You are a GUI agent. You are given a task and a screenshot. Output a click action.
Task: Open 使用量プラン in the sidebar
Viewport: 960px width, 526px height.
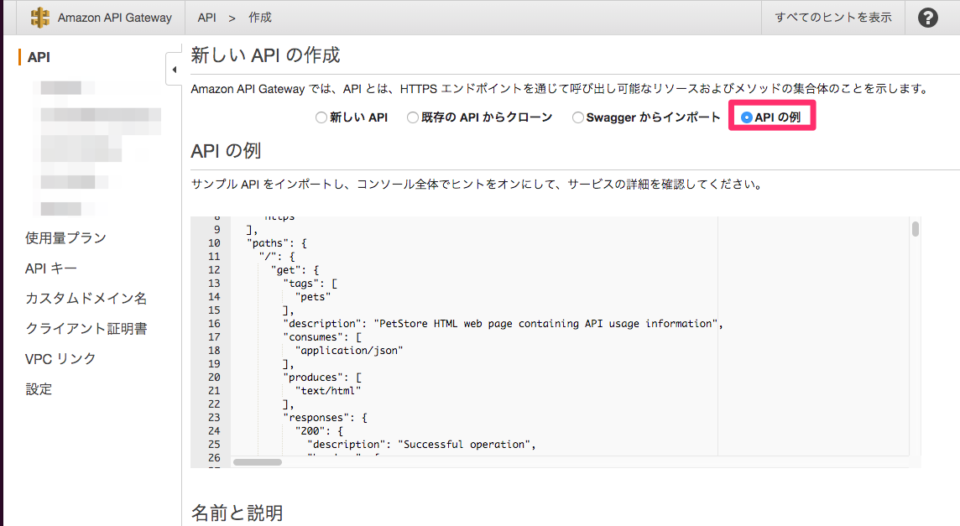pyautogui.click(x=66, y=238)
